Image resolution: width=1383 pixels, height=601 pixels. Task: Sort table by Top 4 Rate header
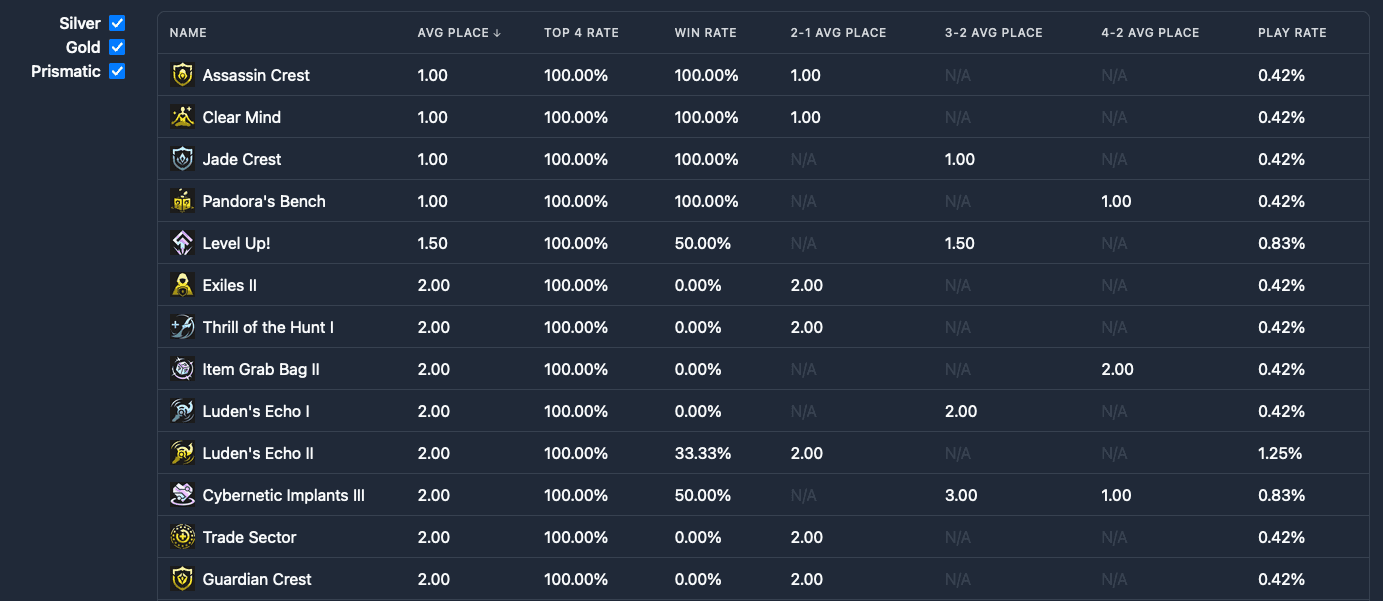pyautogui.click(x=581, y=33)
